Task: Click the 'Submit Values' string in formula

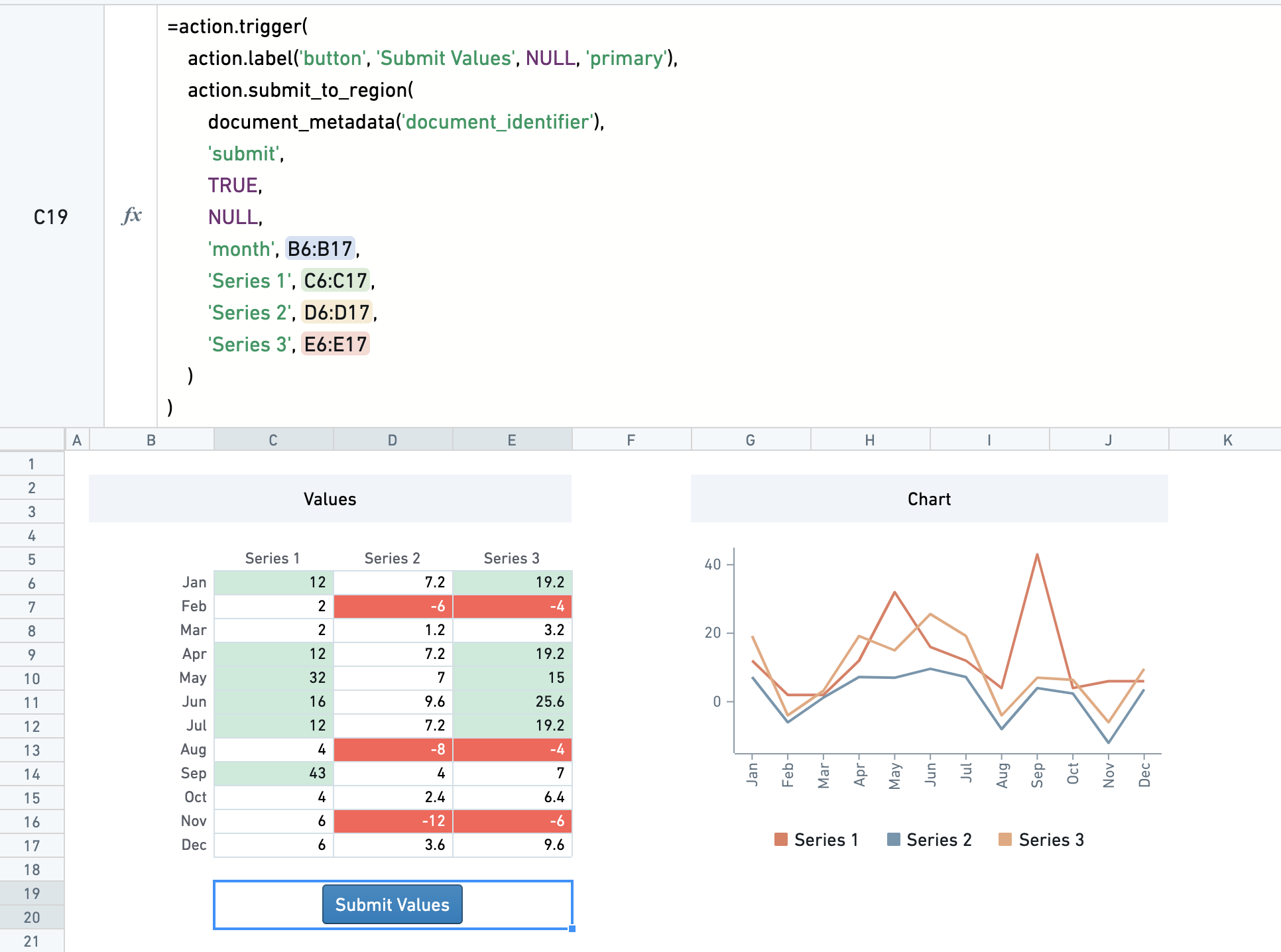Action: [x=445, y=58]
